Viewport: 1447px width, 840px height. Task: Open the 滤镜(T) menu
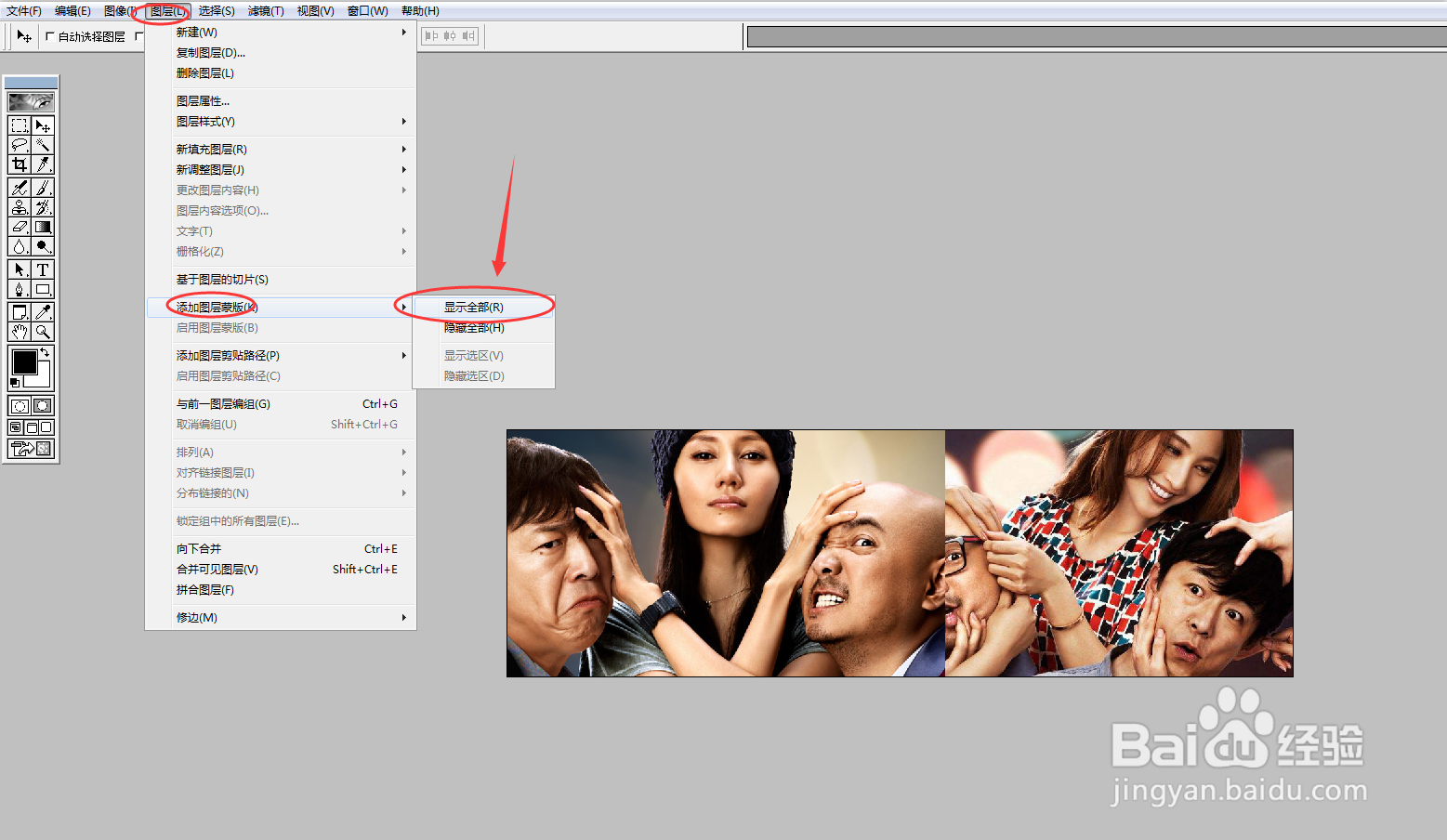click(266, 11)
